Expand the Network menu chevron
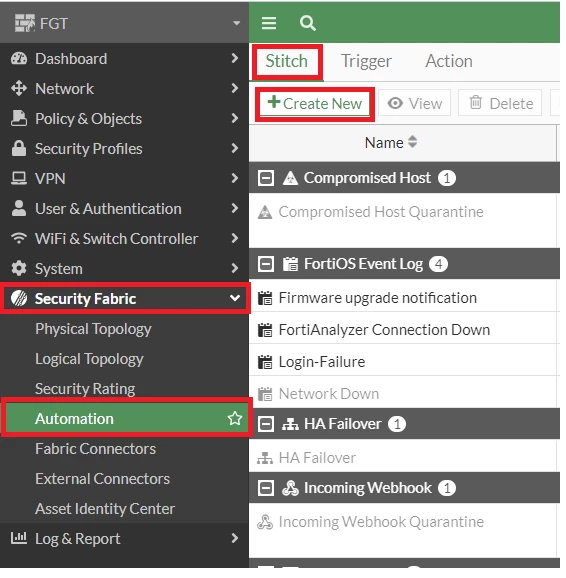Viewport: 566px width, 578px height. coord(237,89)
